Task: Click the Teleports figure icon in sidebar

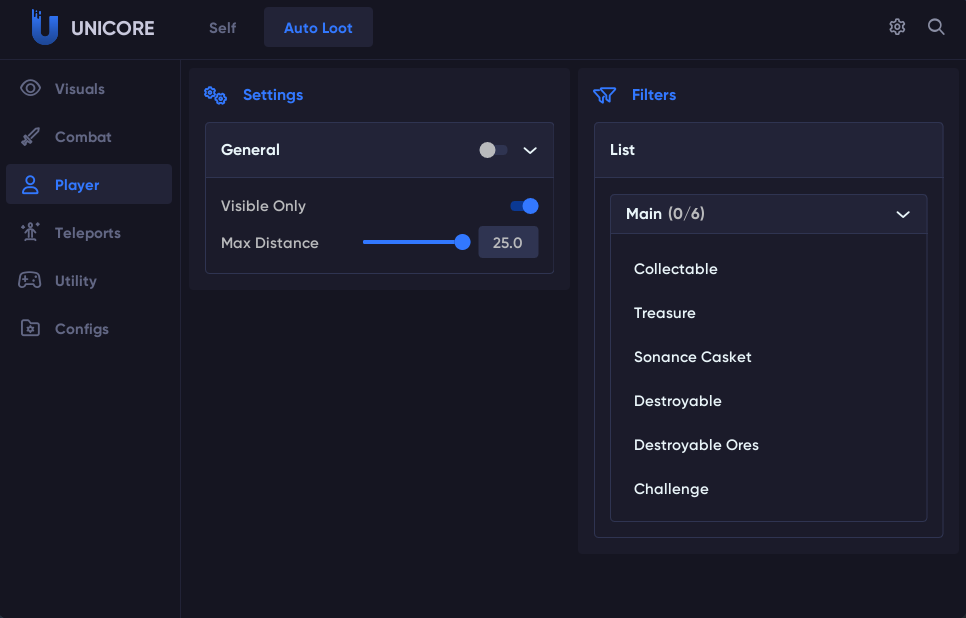Action: point(31,233)
